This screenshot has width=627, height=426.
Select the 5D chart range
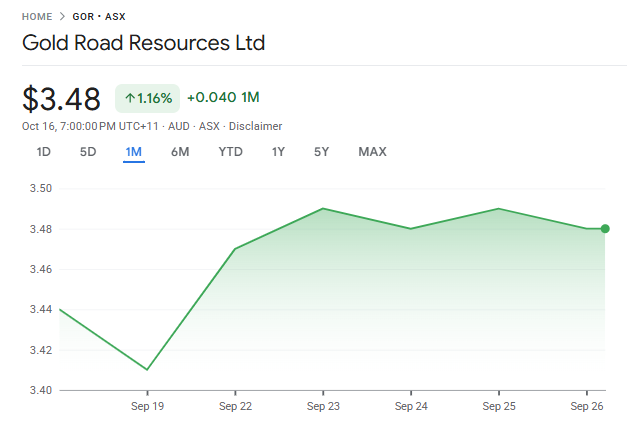tap(88, 152)
